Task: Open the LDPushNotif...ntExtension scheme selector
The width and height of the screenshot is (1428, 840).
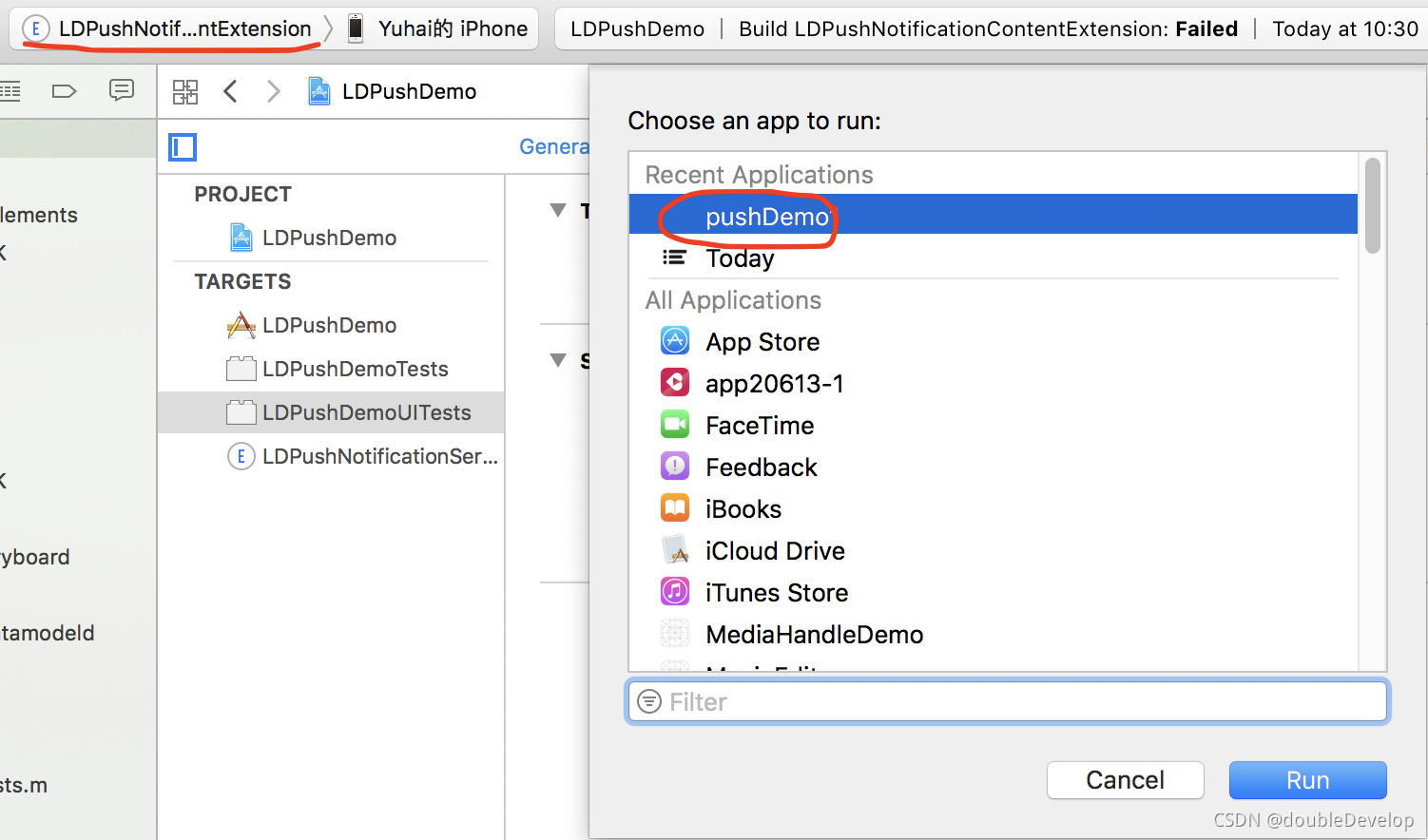Action: (x=167, y=29)
